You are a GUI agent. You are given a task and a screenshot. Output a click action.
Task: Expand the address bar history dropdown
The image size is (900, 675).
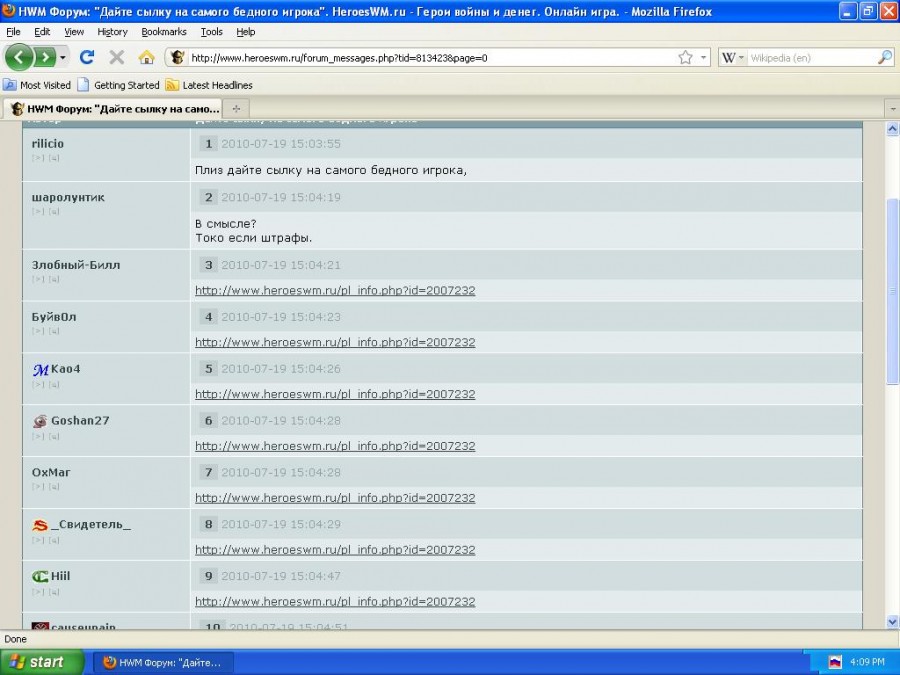[703, 57]
